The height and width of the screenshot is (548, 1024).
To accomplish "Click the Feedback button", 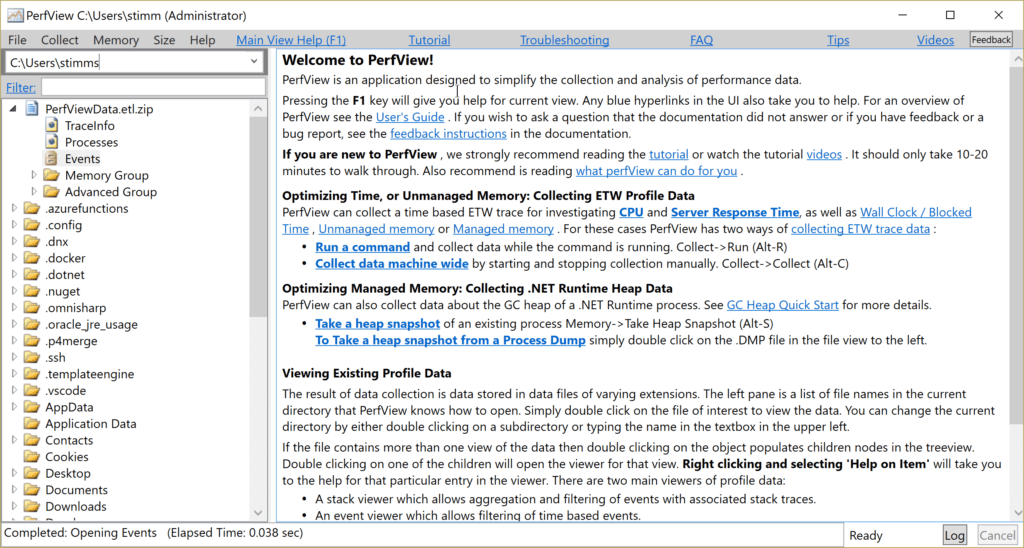I will pyautogui.click(x=991, y=40).
